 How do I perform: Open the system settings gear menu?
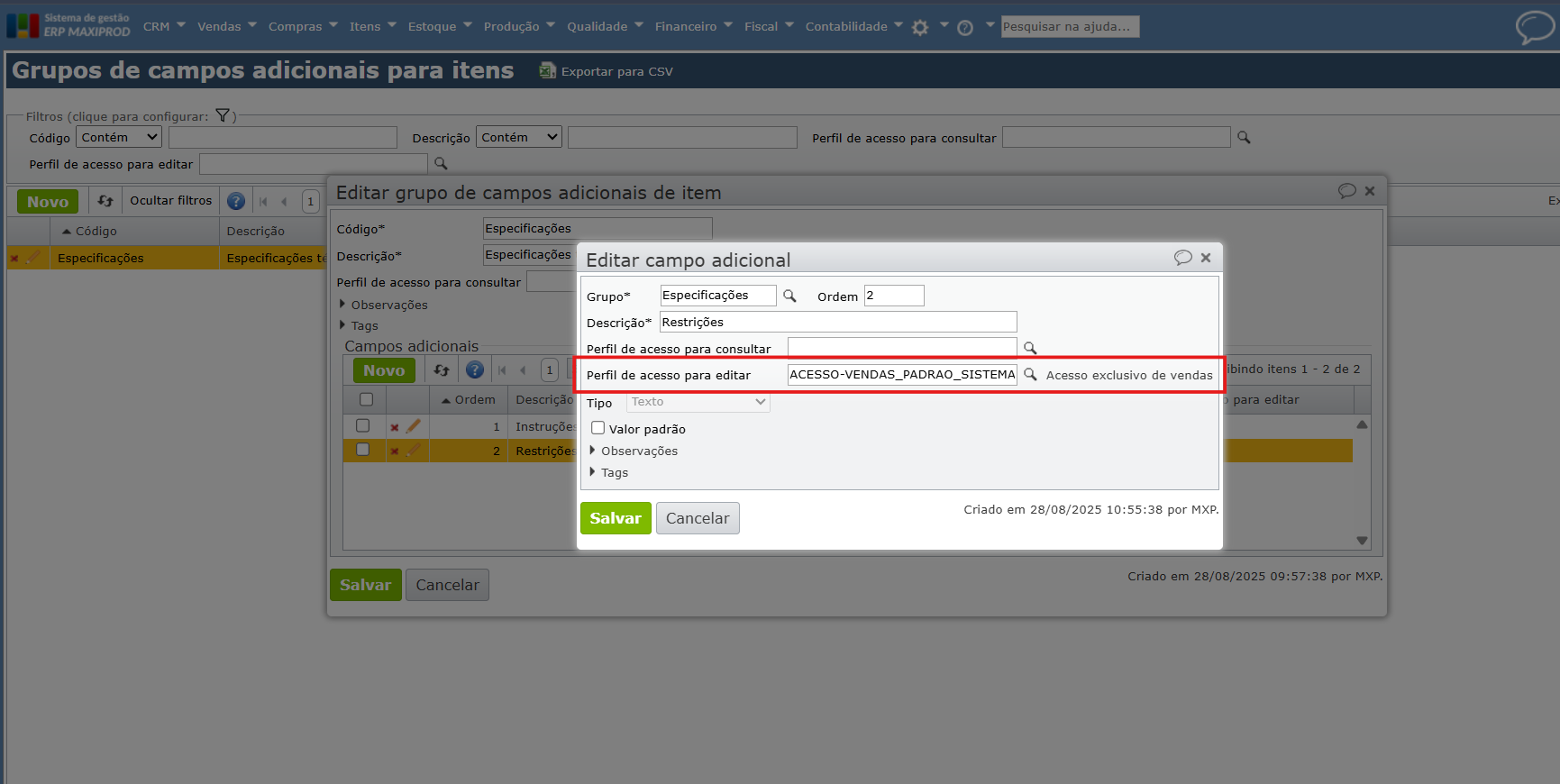coord(920,28)
